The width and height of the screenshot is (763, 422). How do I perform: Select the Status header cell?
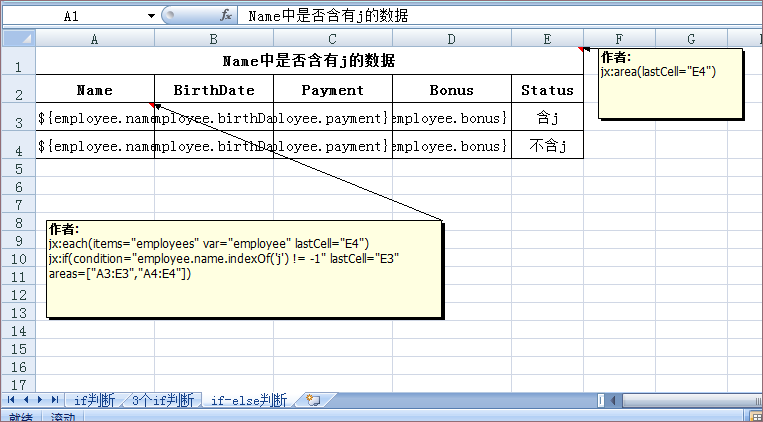(x=546, y=89)
